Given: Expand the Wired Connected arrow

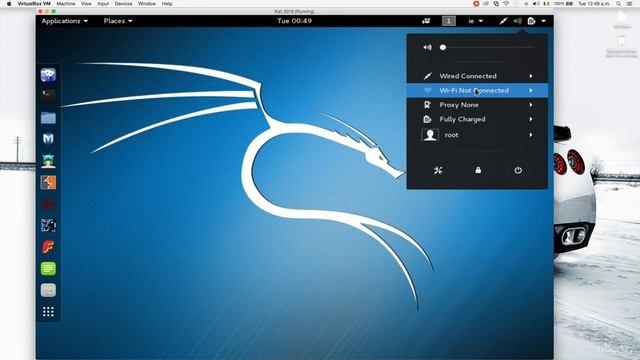Looking at the screenshot, I should pyautogui.click(x=531, y=76).
